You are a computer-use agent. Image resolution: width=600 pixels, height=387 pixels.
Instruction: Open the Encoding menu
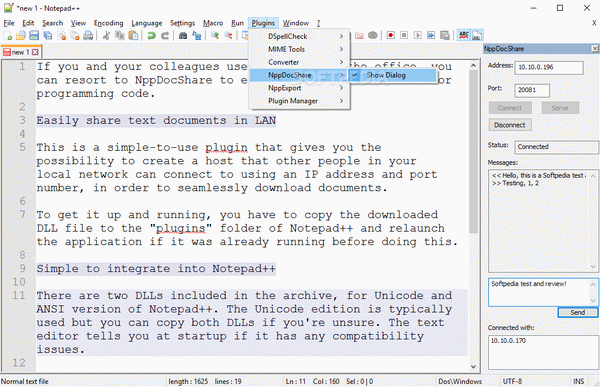108,23
